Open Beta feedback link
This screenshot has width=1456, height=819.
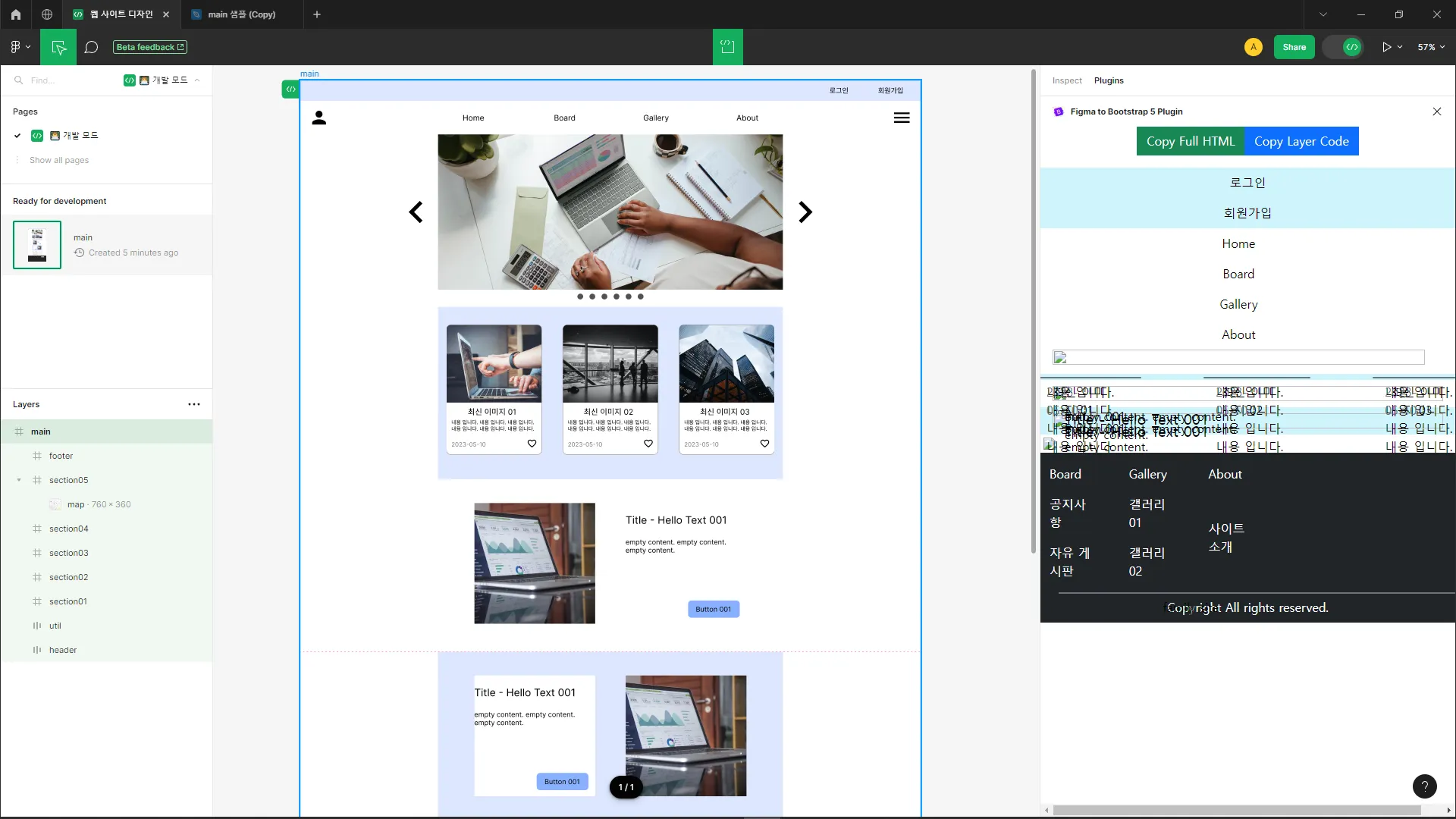pyautogui.click(x=150, y=47)
